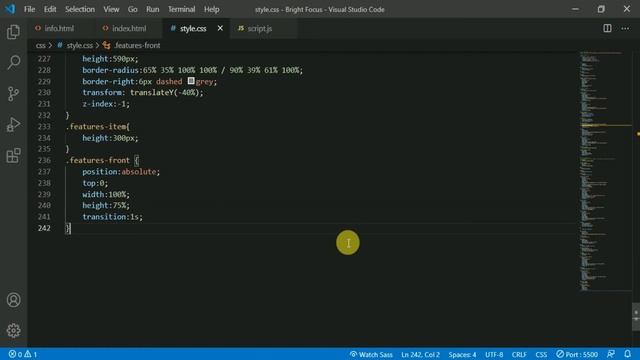The image size is (640, 360).
Task: Change indentation via Spaces: 4
Action: (462, 354)
